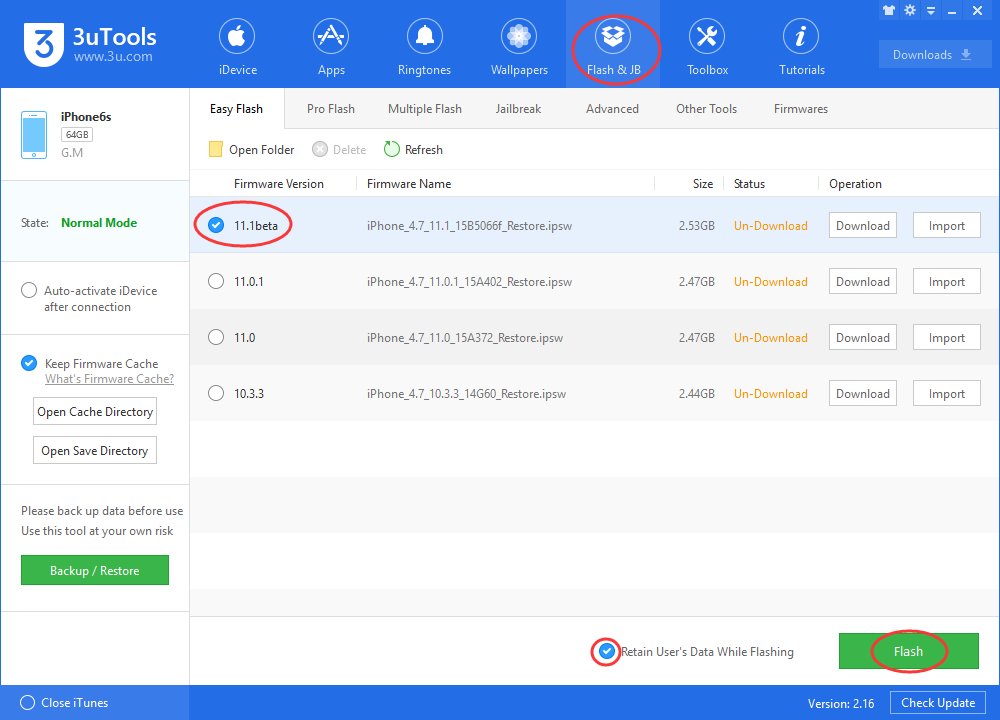
Task: Select 11.0 firmware radio button
Action: coord(216,337)
